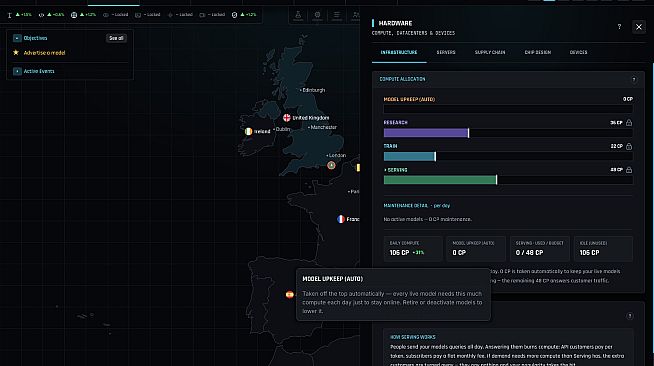Viewport: 654px width, 366px height.
Task: Close the Hardware panel
Action: (x=639, y=27)
